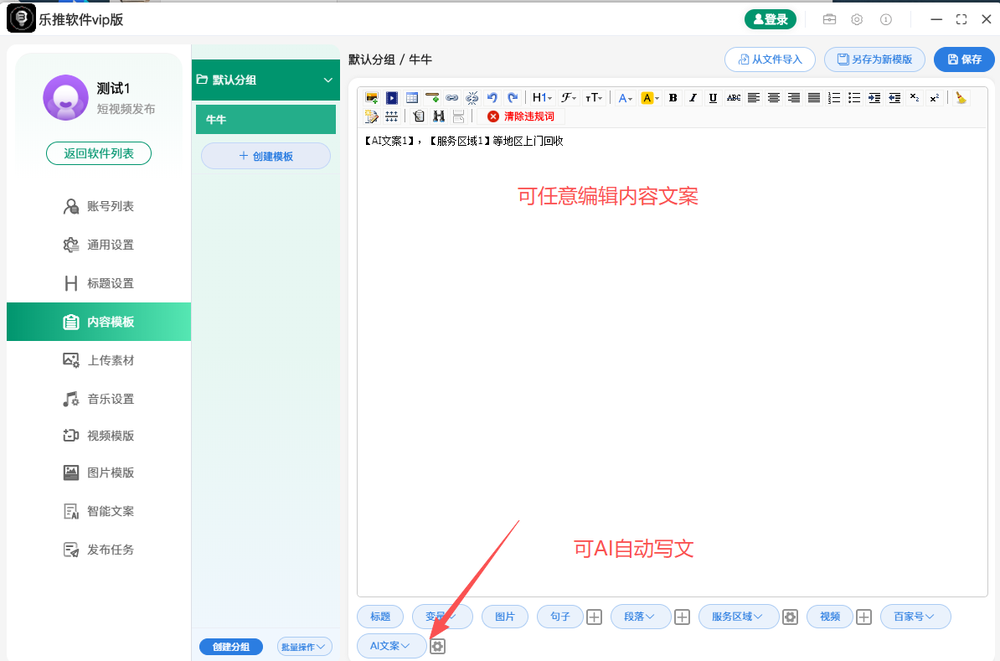This screenshot has height=661, width=1000.
Task: Open settings gear next to 服务区域 variable
Action: click(790, 616)
